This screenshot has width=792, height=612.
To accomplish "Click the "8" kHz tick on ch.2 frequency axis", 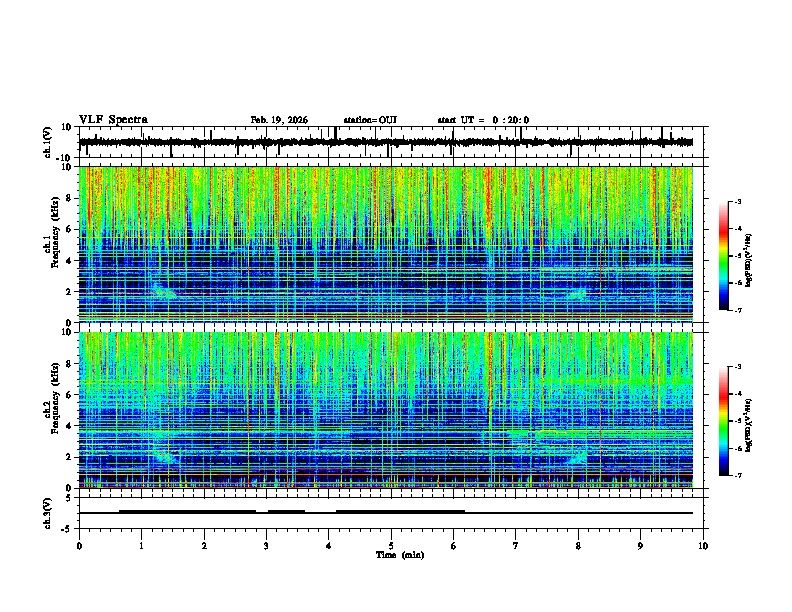I will point(69,364).
